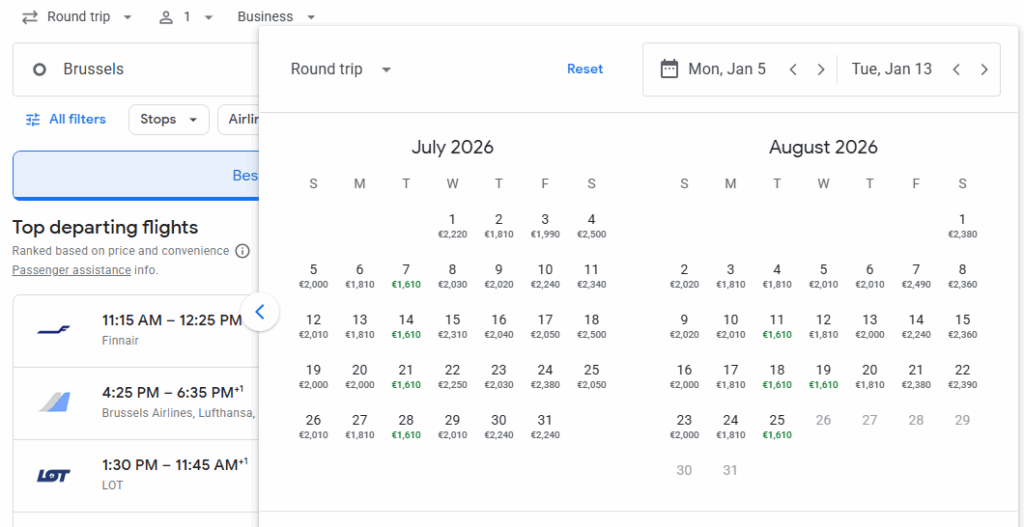The image size is (1024, 527).
Task: Open the All filters panel
Action: 66,119
